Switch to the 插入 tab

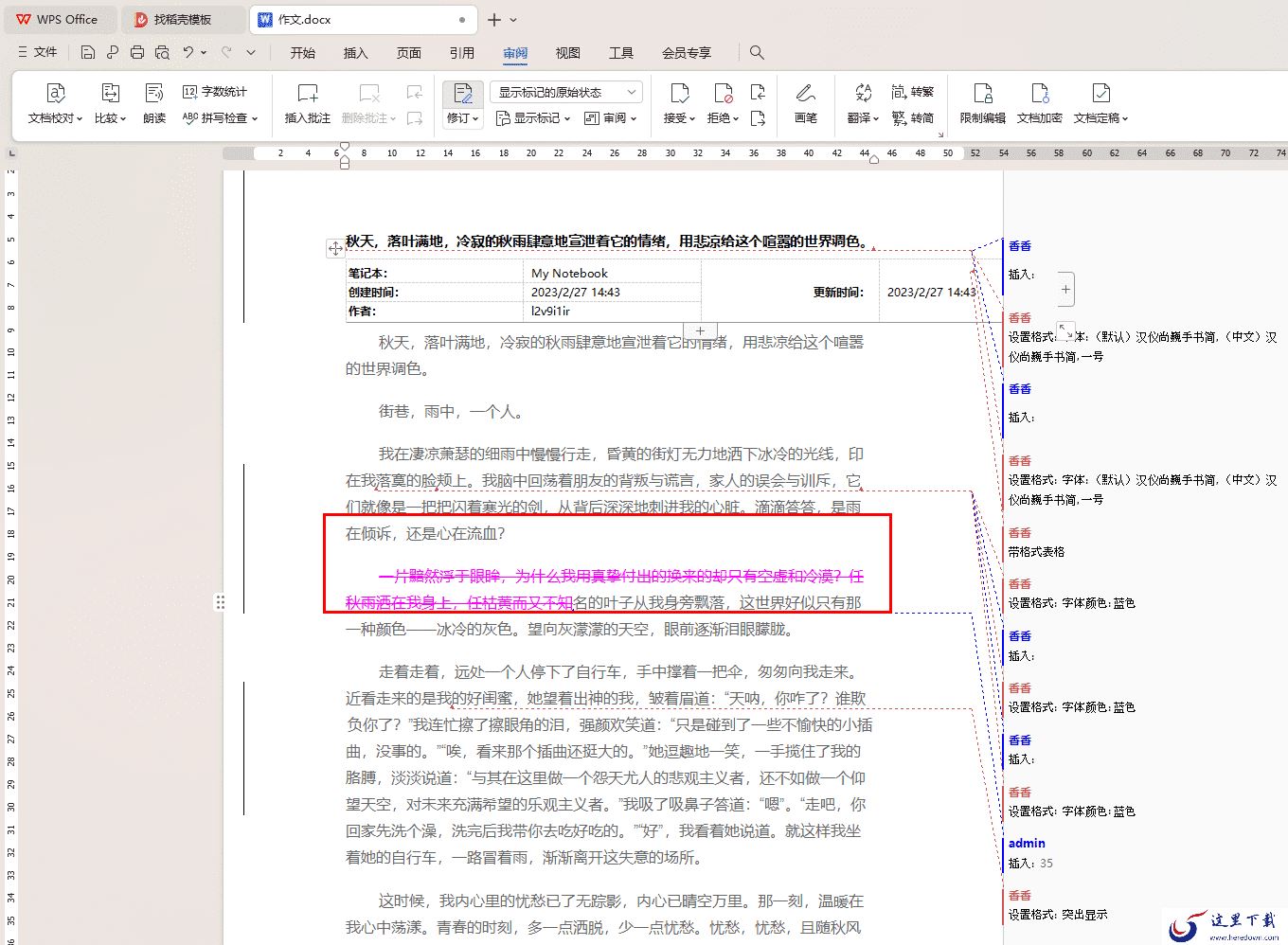coord(355,53)
